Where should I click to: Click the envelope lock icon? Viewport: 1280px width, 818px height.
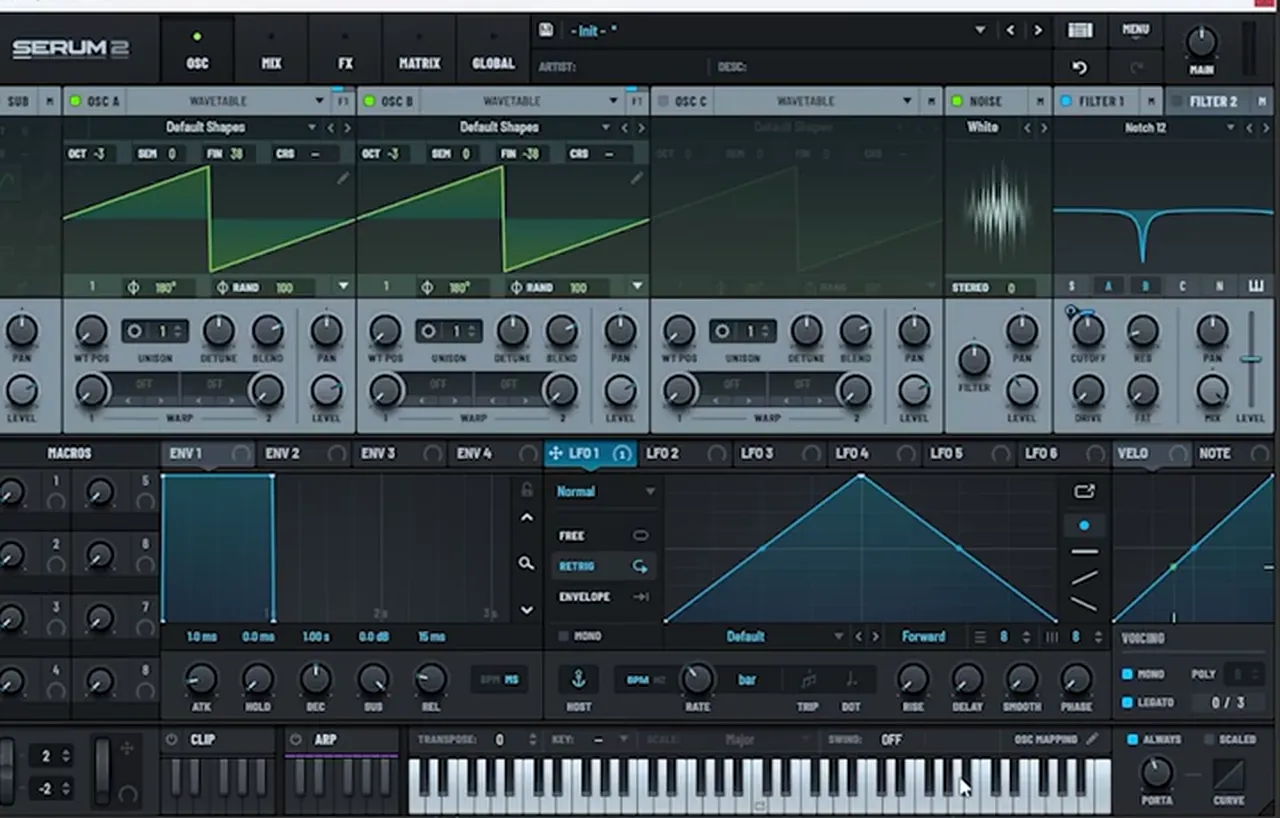pos(526,489)
